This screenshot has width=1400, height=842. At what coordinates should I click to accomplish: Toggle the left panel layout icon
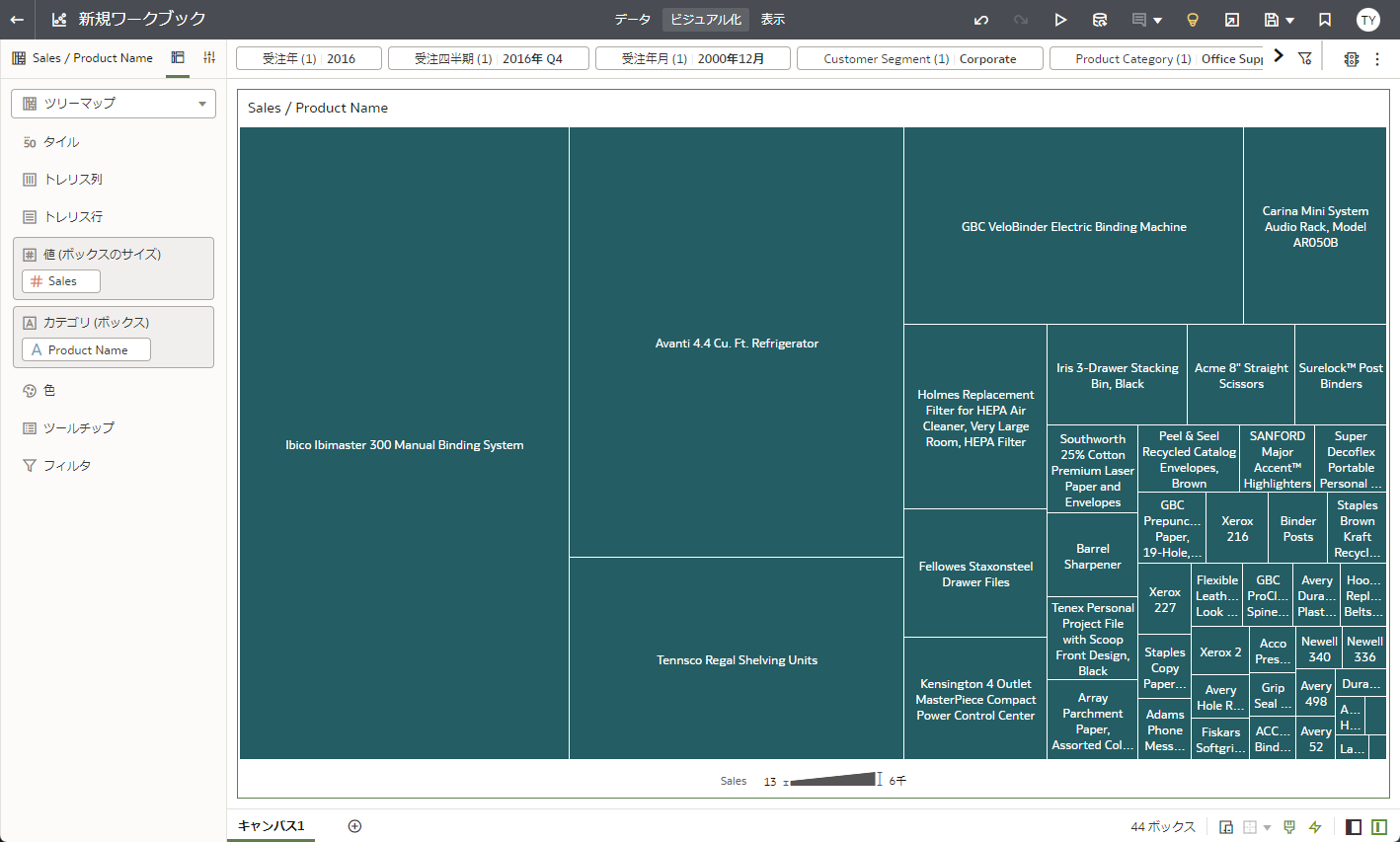(x=1354, y=827)
